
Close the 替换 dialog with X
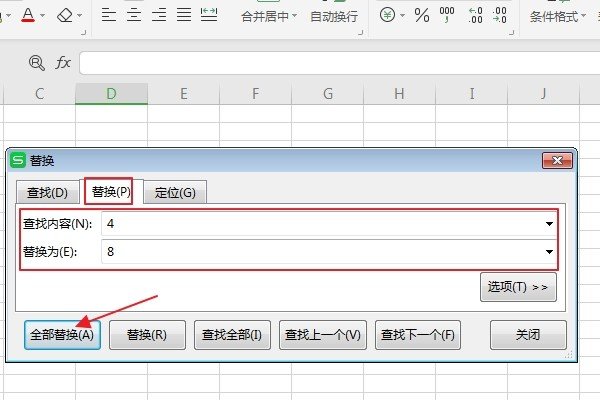[x=557, y=160]
